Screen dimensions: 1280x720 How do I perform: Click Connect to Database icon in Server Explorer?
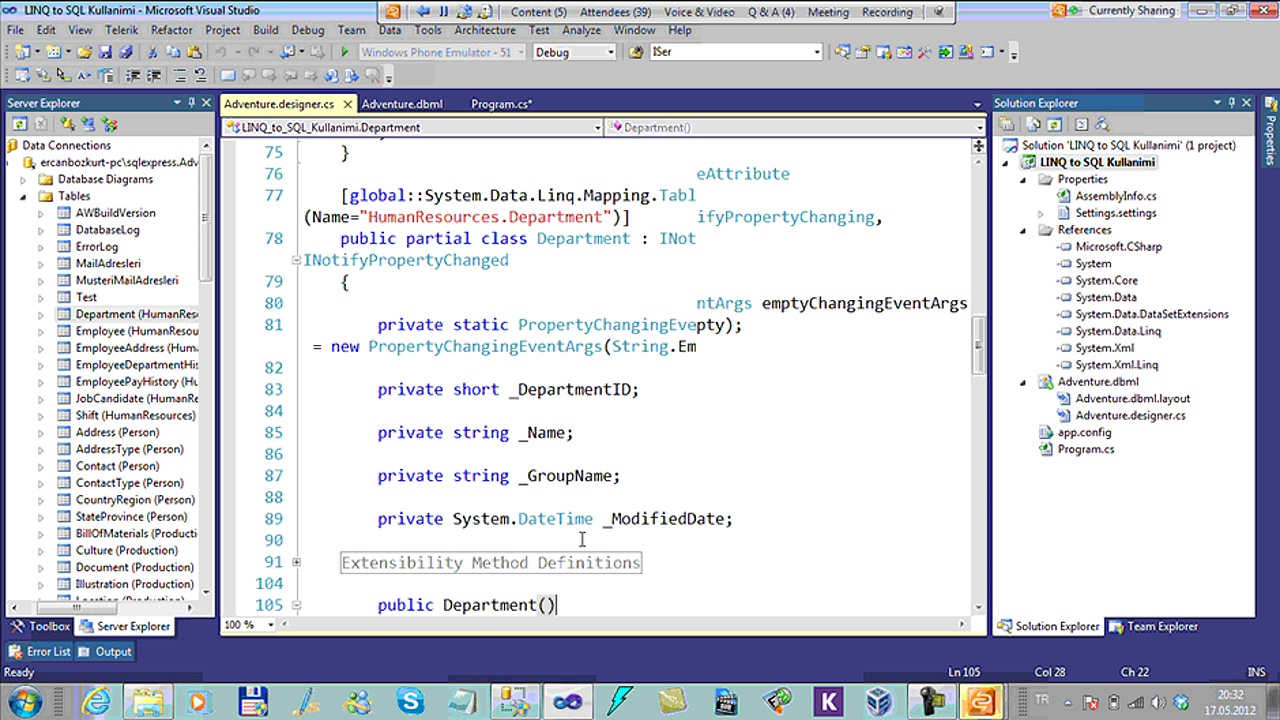(x=67, y=124)
